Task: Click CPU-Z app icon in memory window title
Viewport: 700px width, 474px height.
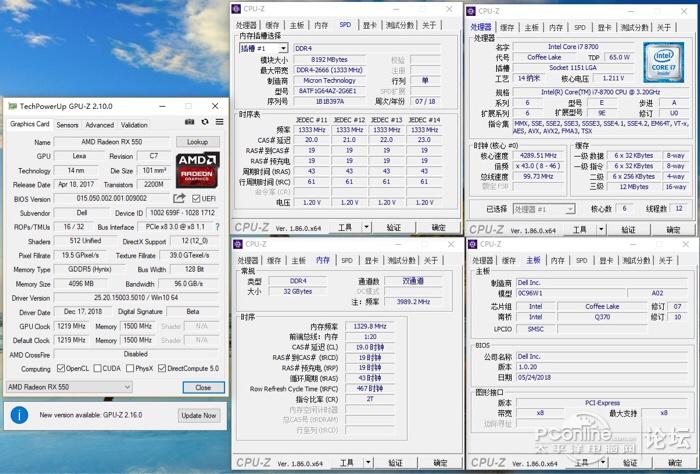Action: pos(238,244)
